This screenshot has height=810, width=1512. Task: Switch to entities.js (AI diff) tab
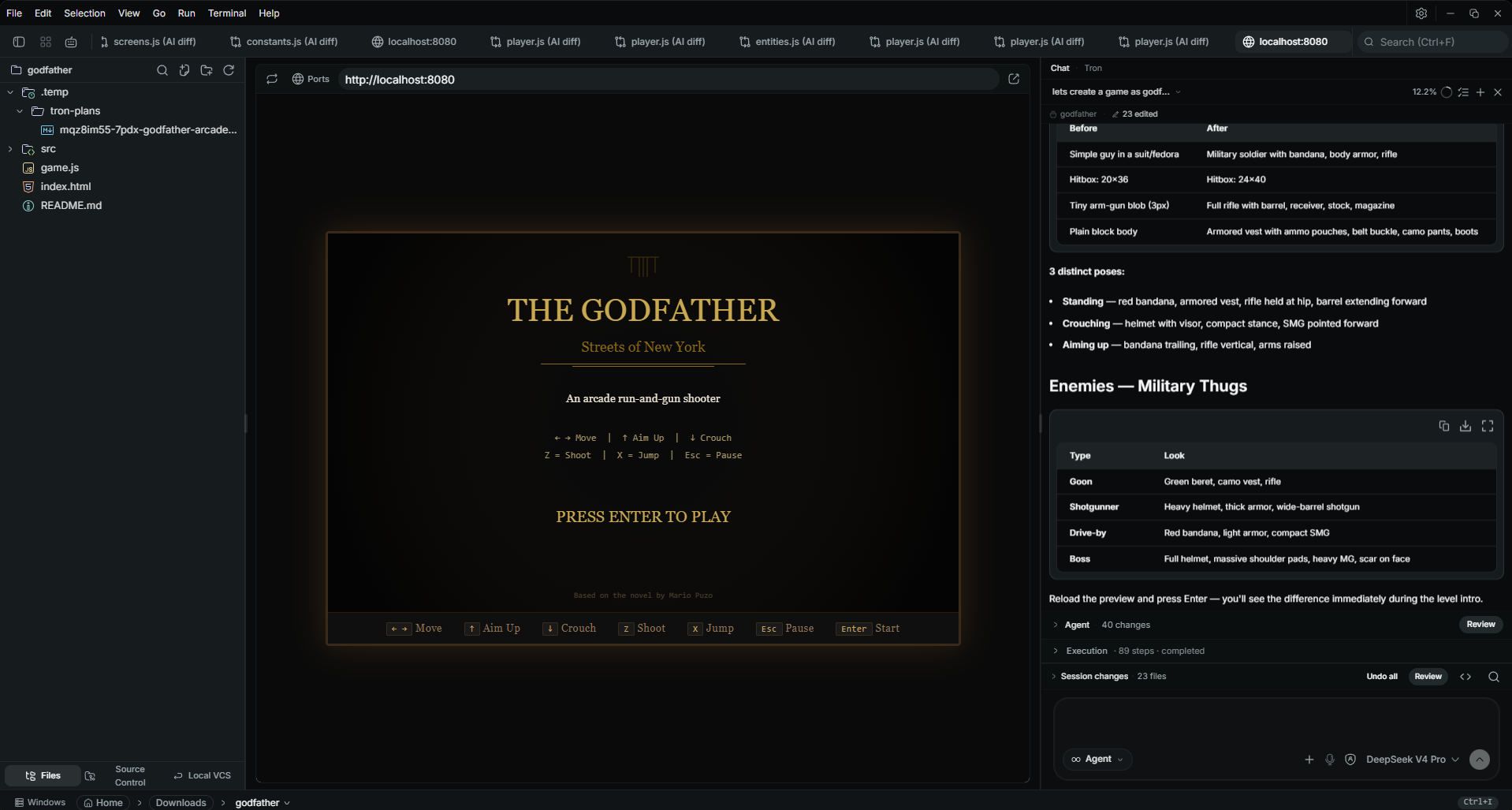click(x=788, y=42)
